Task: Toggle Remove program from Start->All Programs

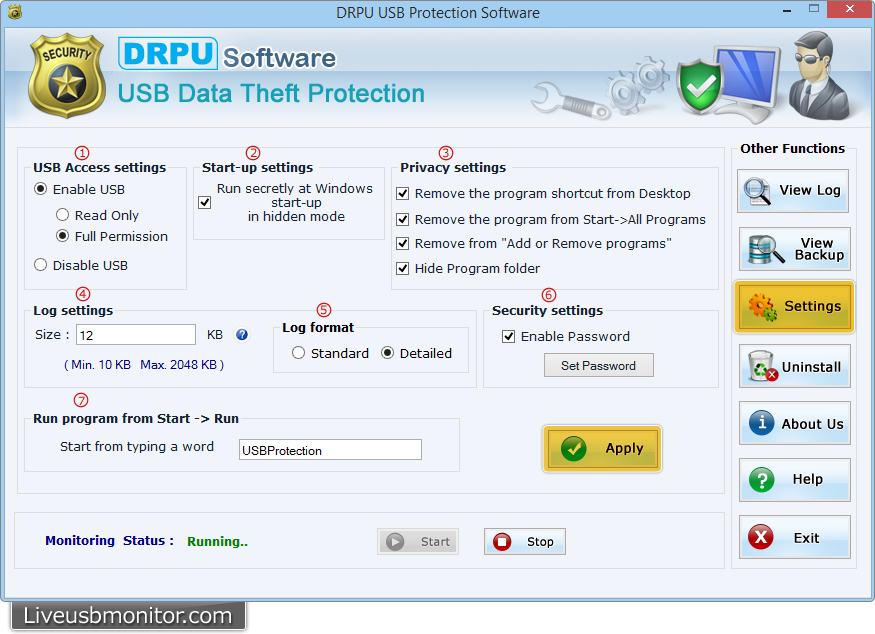Action: (x=402, y=219)
